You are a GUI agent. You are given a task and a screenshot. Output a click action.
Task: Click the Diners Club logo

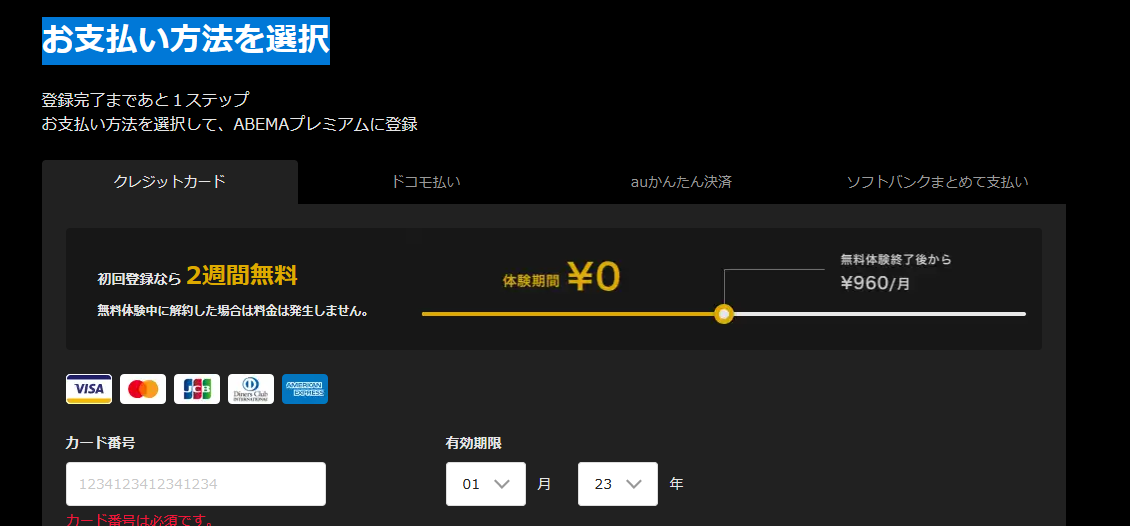pos(251,389)
